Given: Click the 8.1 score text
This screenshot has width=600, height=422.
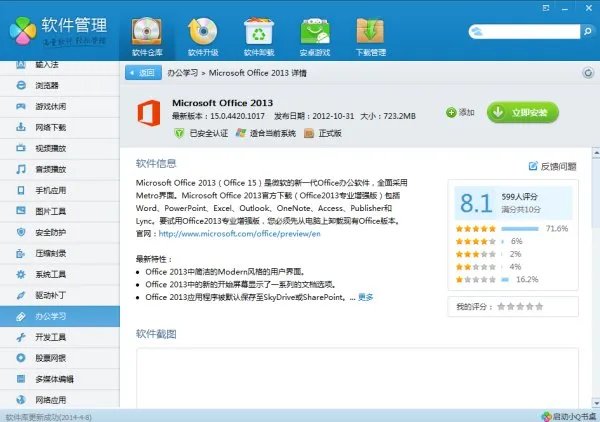Looking at the screenshot, I should 476,203.
